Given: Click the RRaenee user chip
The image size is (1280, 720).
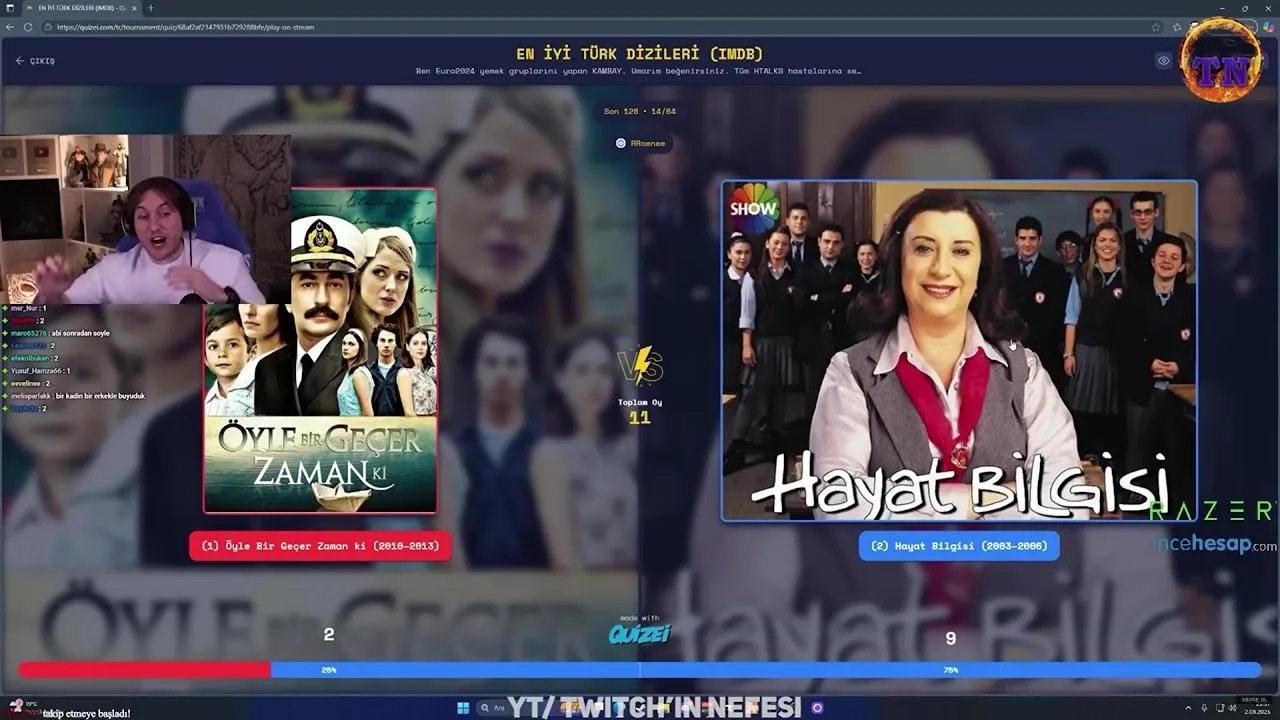Looking at the screenshot, I should (640, 143).
